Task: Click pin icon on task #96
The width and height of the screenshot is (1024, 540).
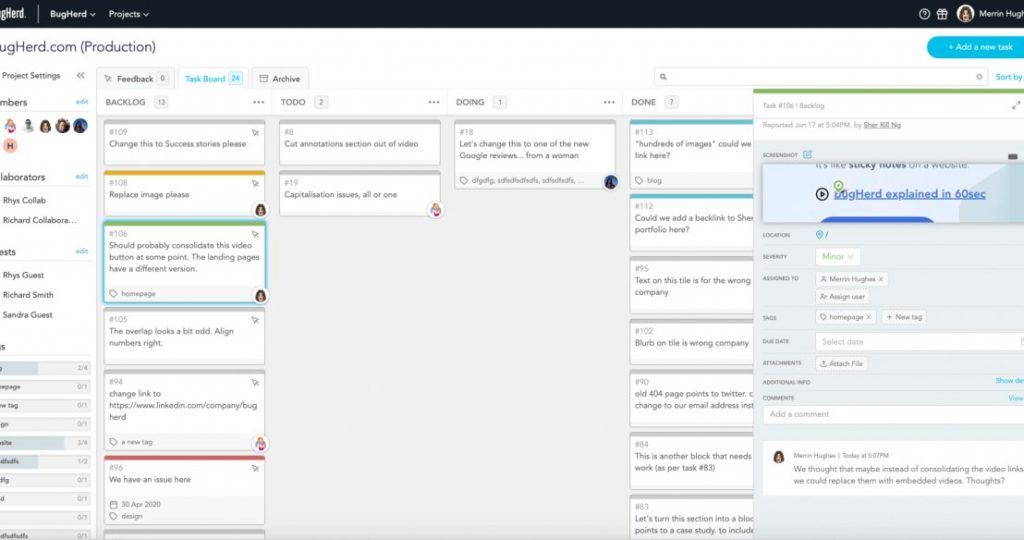Action: 255,468
